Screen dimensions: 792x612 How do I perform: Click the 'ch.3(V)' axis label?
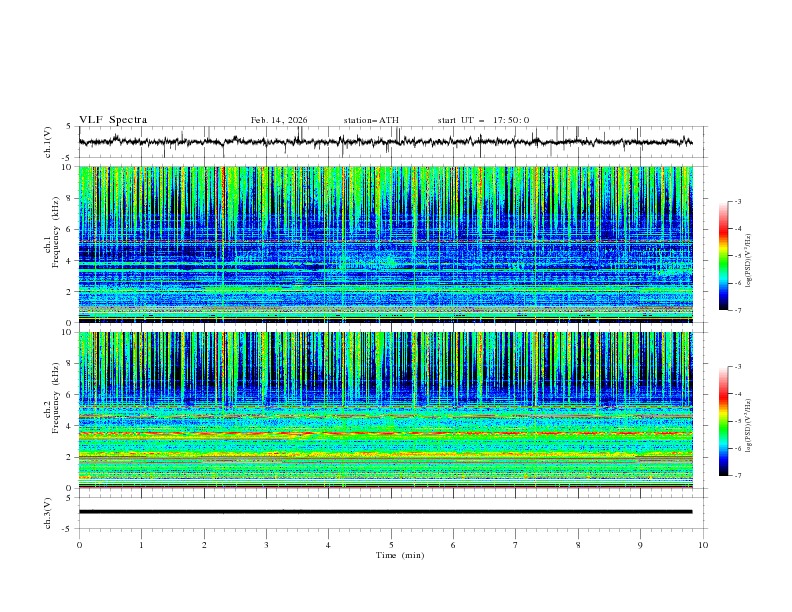(48, 513)
